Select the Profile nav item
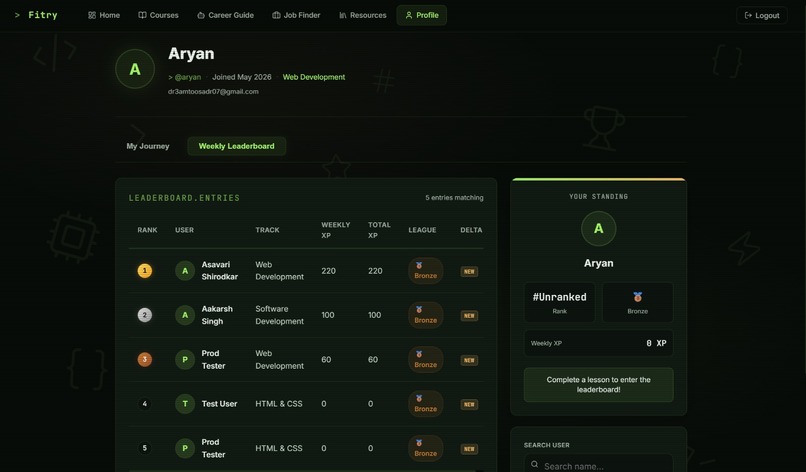806x472 pixels. click(x=422, y=15)
